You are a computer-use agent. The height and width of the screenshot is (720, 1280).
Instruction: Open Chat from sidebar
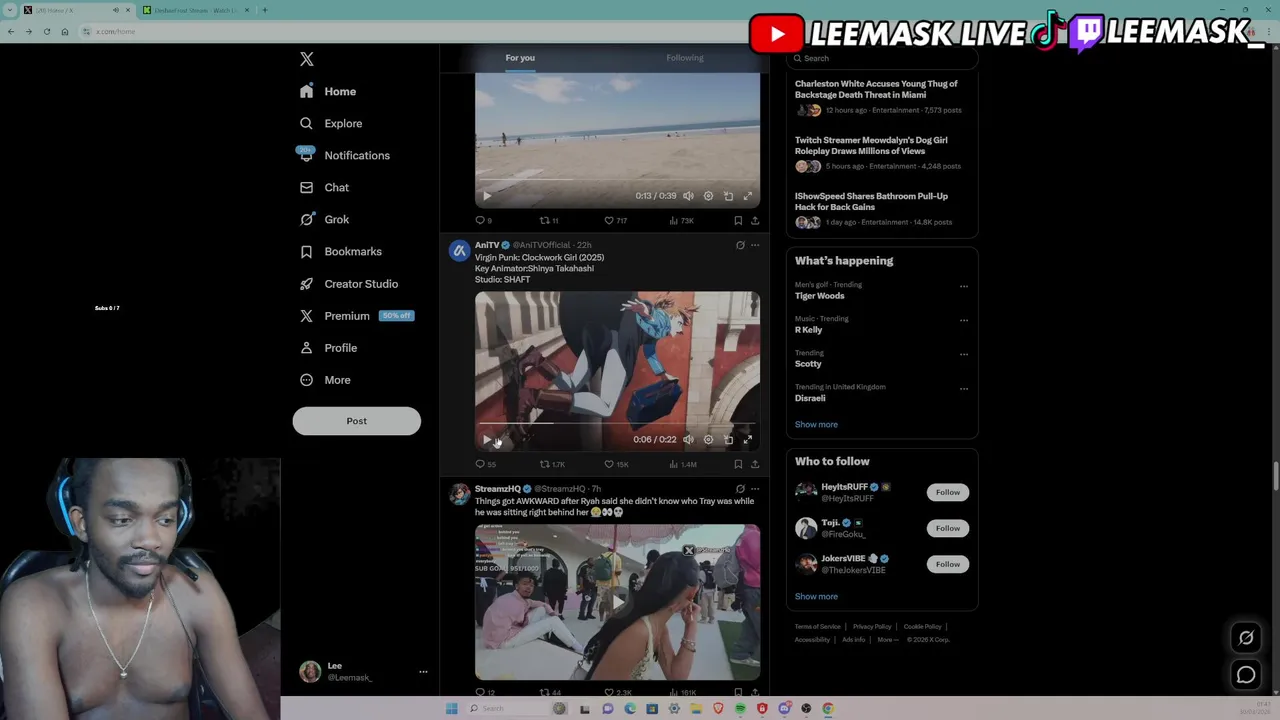click(324, 187)
